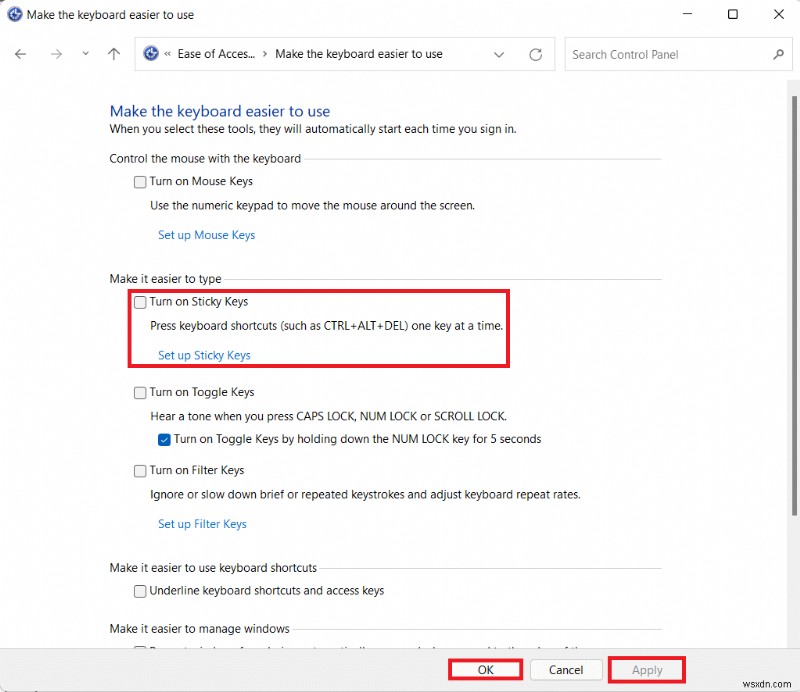
Task: Check Underline keyboard shortcuts and access keys
Action: pyautogui.click(x=140, y=591)
